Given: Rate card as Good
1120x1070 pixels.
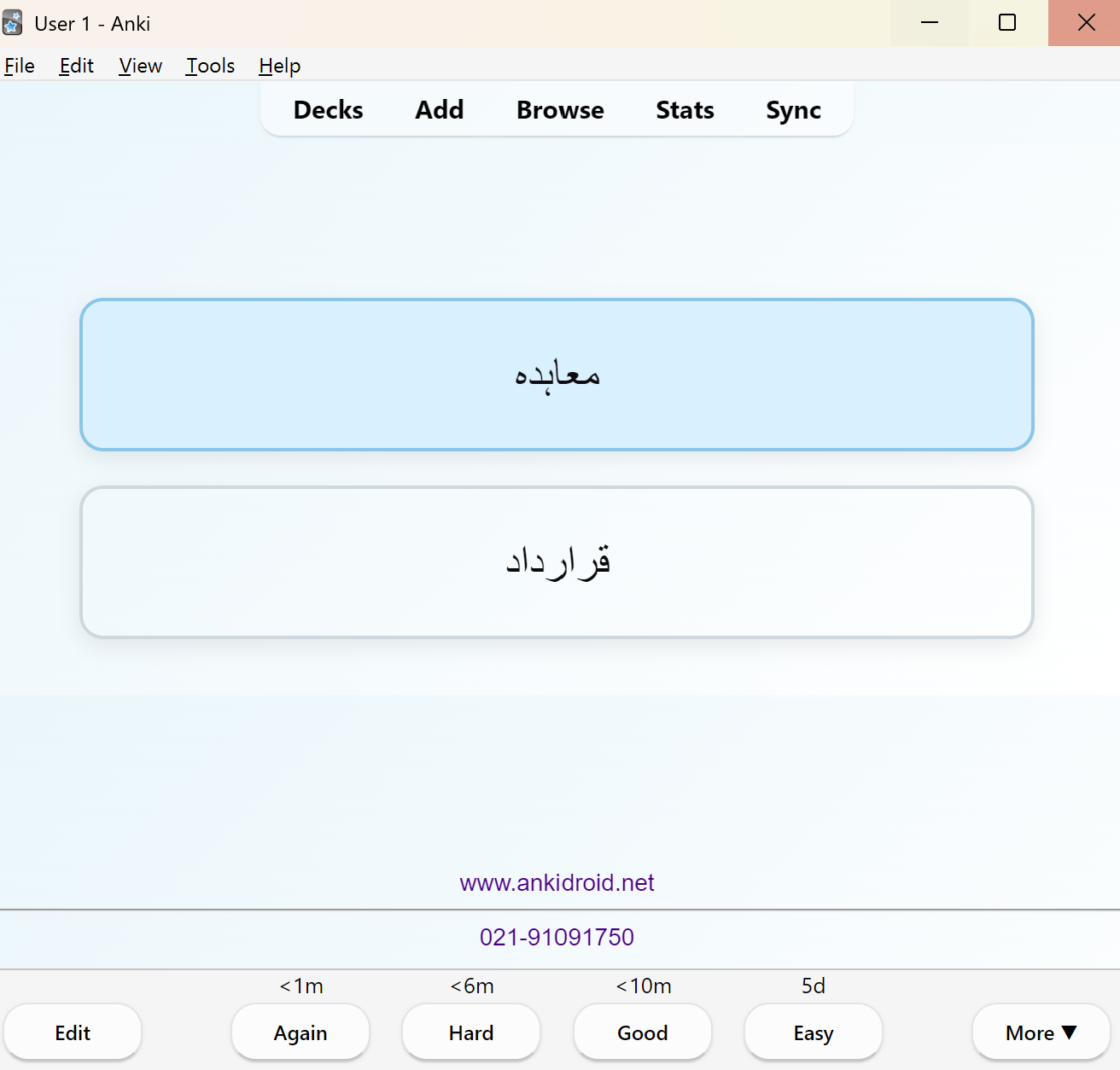Looking at the screenshot, I should point(643,1032).
